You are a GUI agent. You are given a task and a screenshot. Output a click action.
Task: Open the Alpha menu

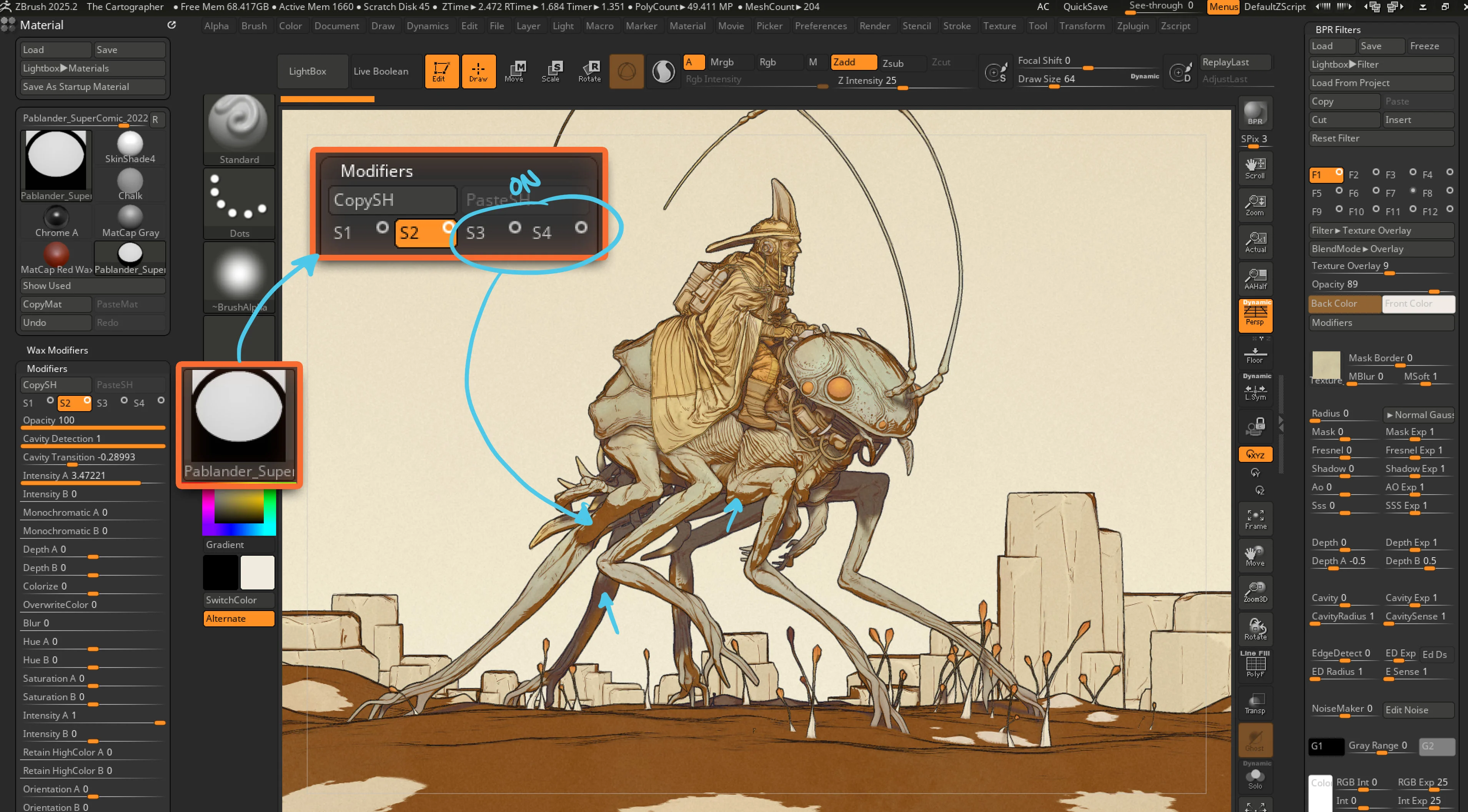[216, 26]
